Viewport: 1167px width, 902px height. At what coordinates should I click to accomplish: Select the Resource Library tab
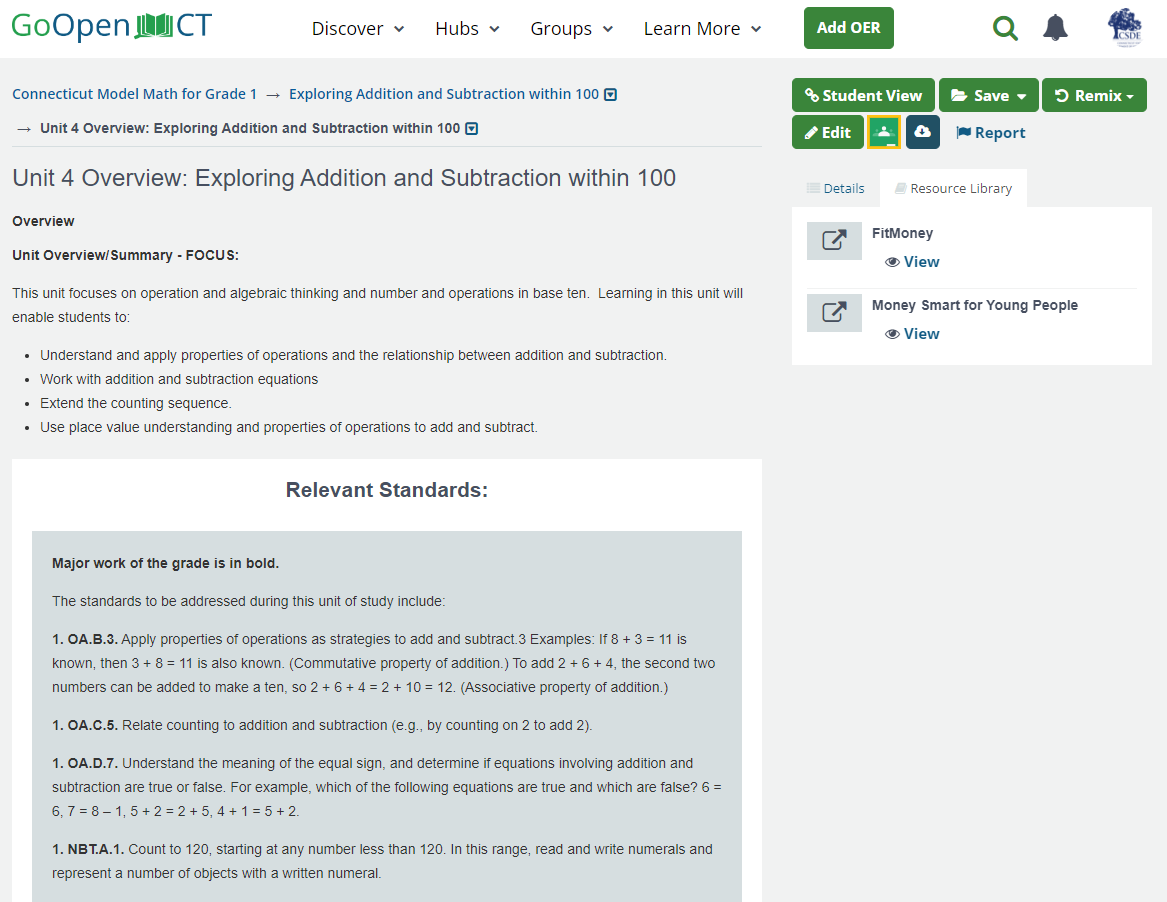point(953,188)
